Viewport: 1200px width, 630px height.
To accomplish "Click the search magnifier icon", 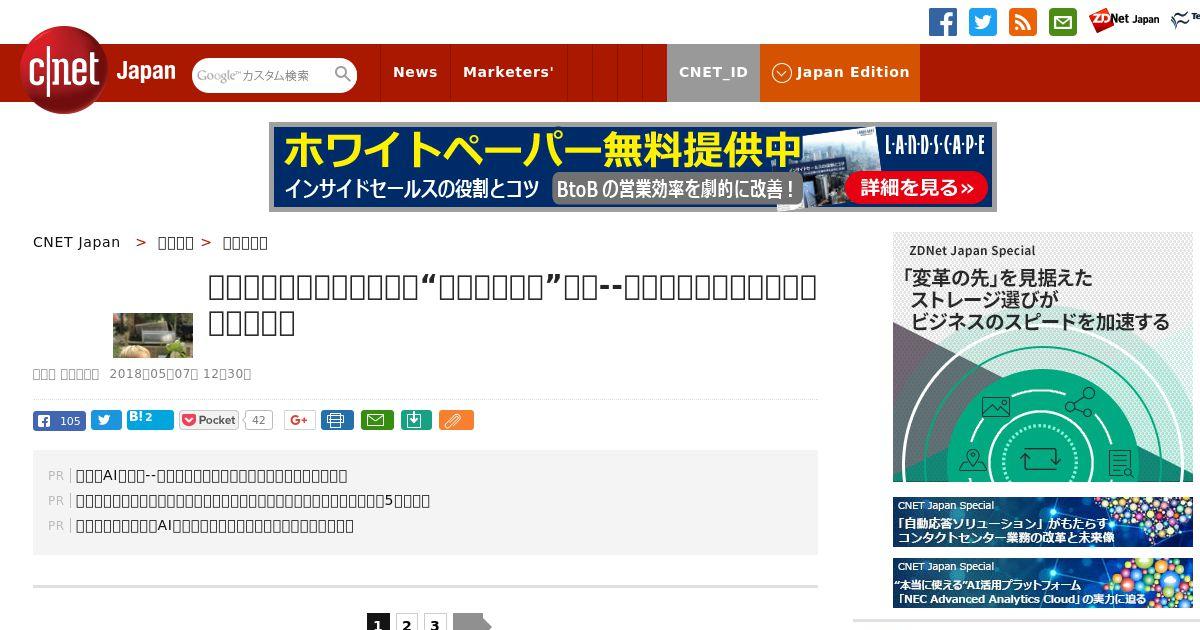I will pos(343,74).
